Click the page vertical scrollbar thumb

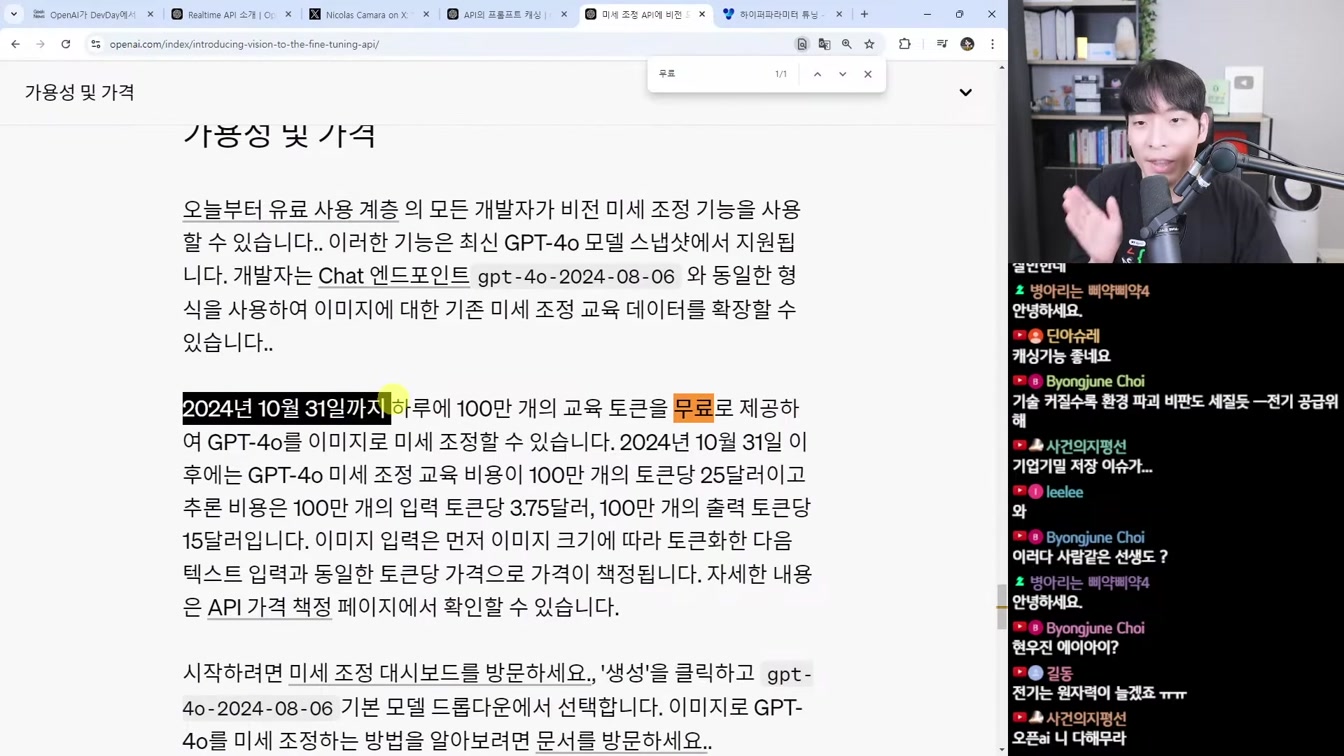(x=1002, y=607)
